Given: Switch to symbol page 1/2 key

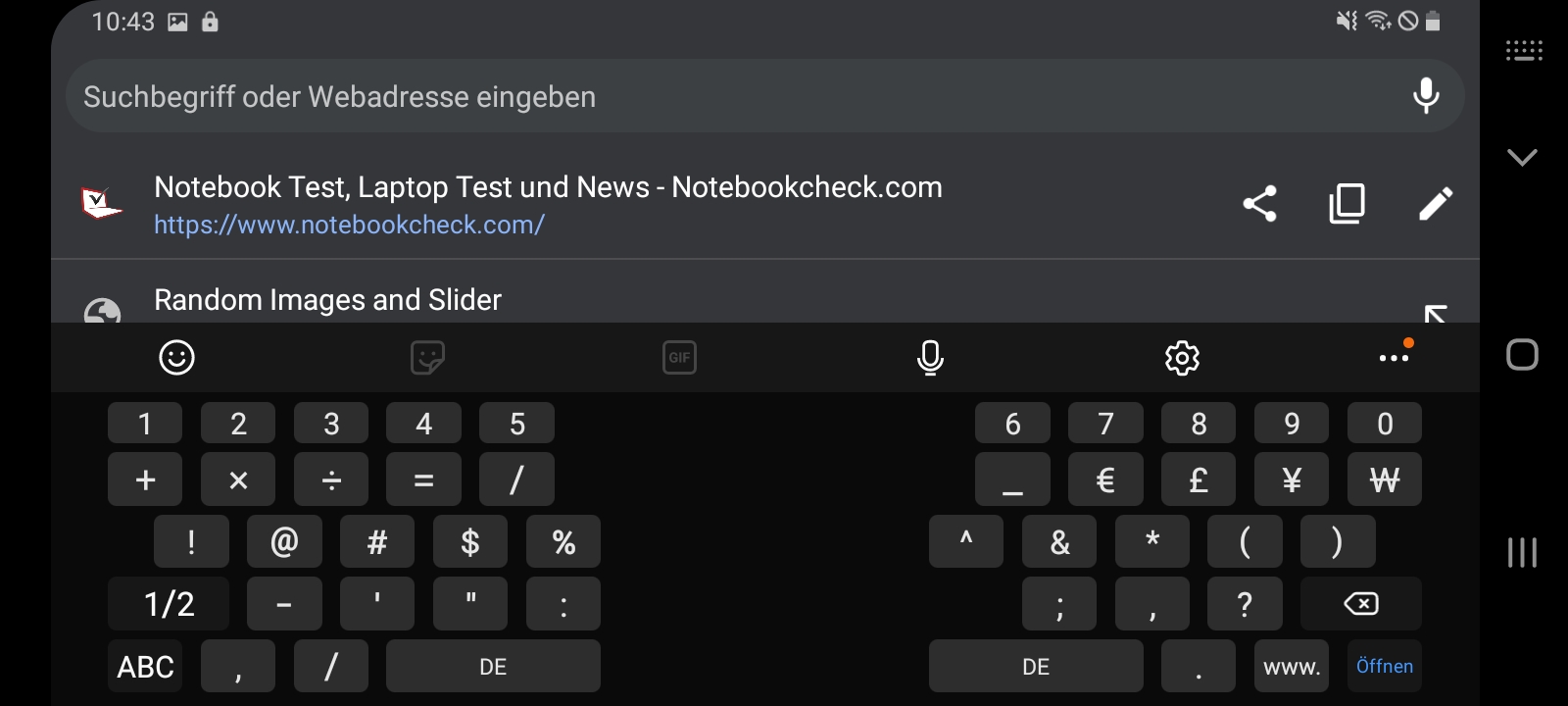Looking at the screenshot, I should [169, 604].
